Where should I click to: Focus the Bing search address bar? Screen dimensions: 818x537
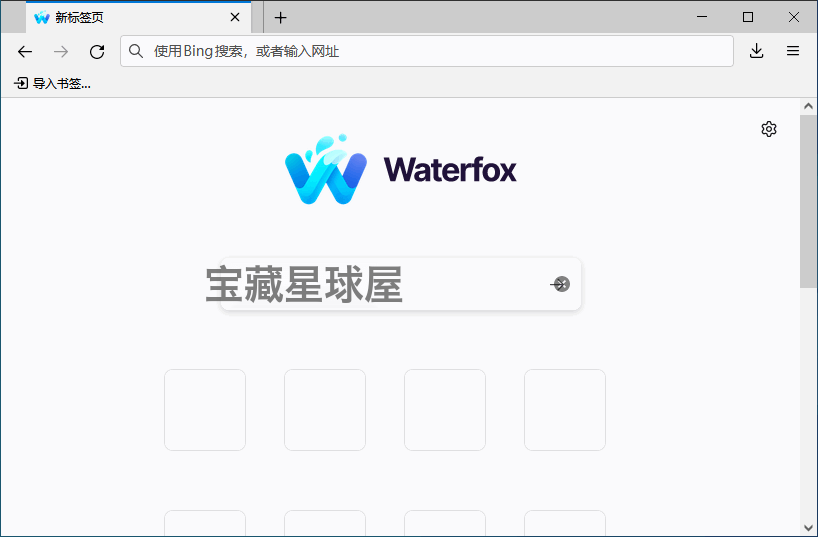pos(427,51)
